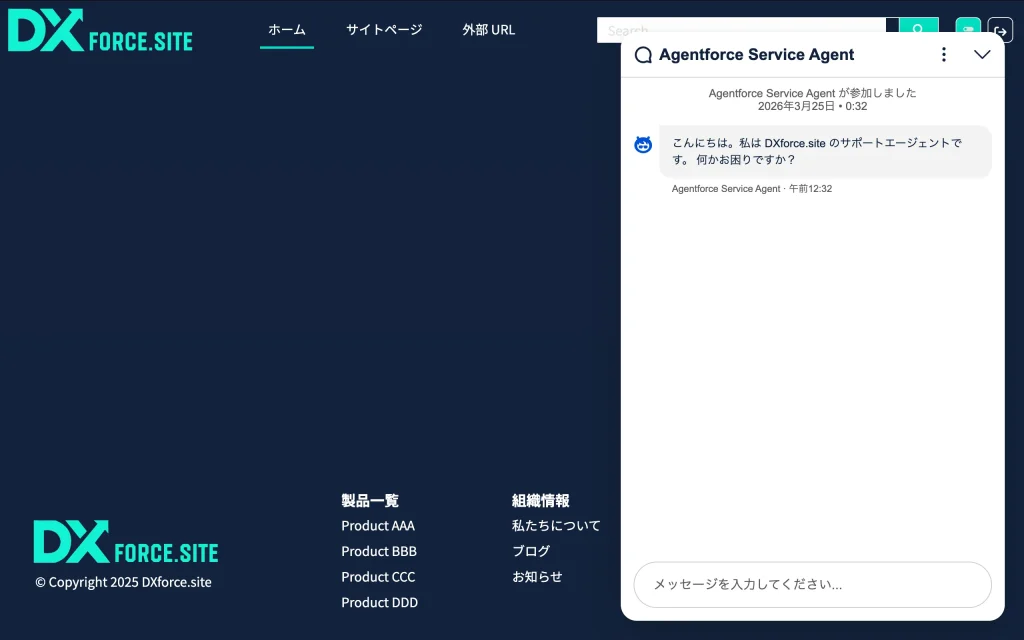Screen dimensions: 1024x640
Task: Minimize the chat window with chevron
Action: tap(982, 55)
